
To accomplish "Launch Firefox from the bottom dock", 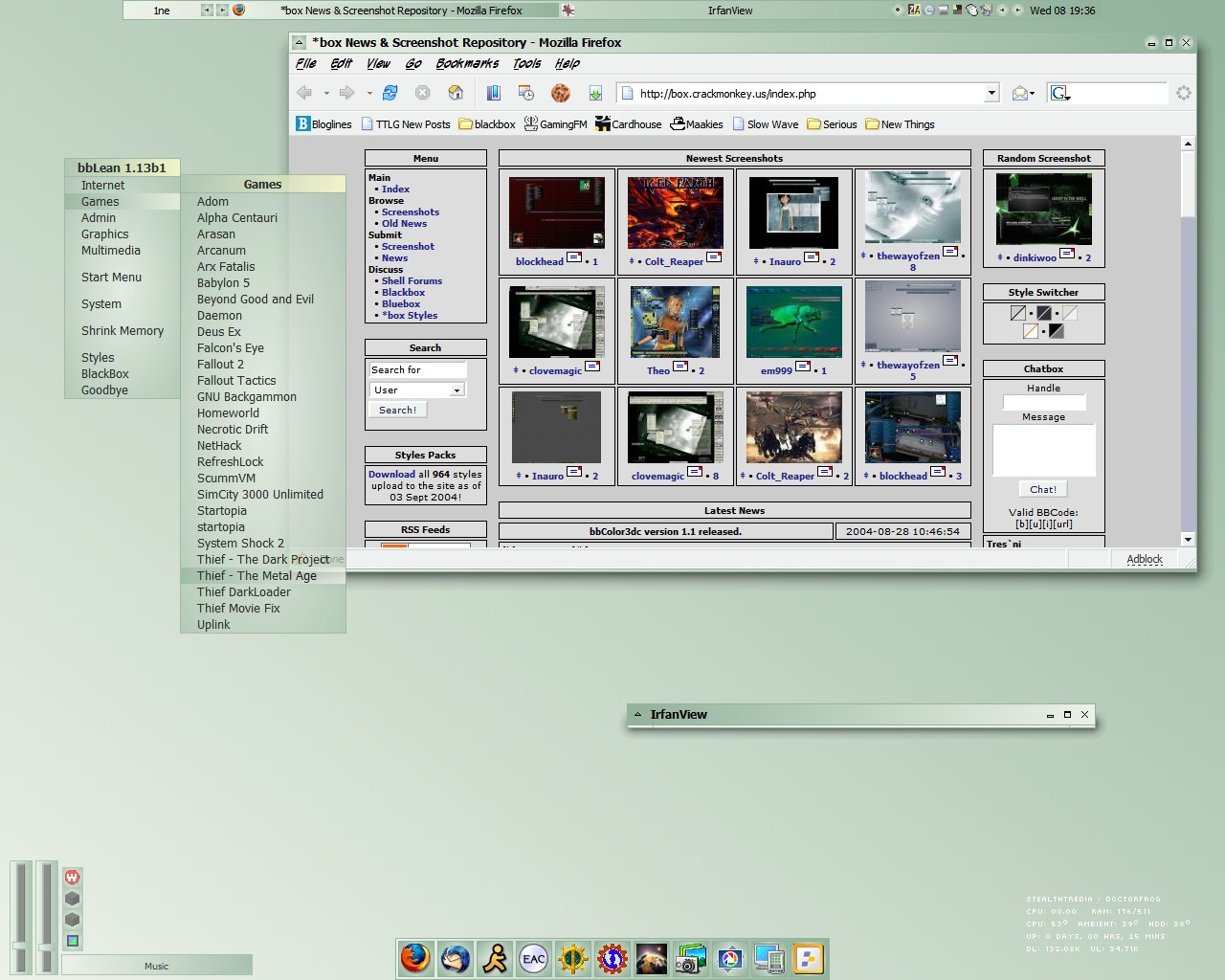I will tap(414, 958).
